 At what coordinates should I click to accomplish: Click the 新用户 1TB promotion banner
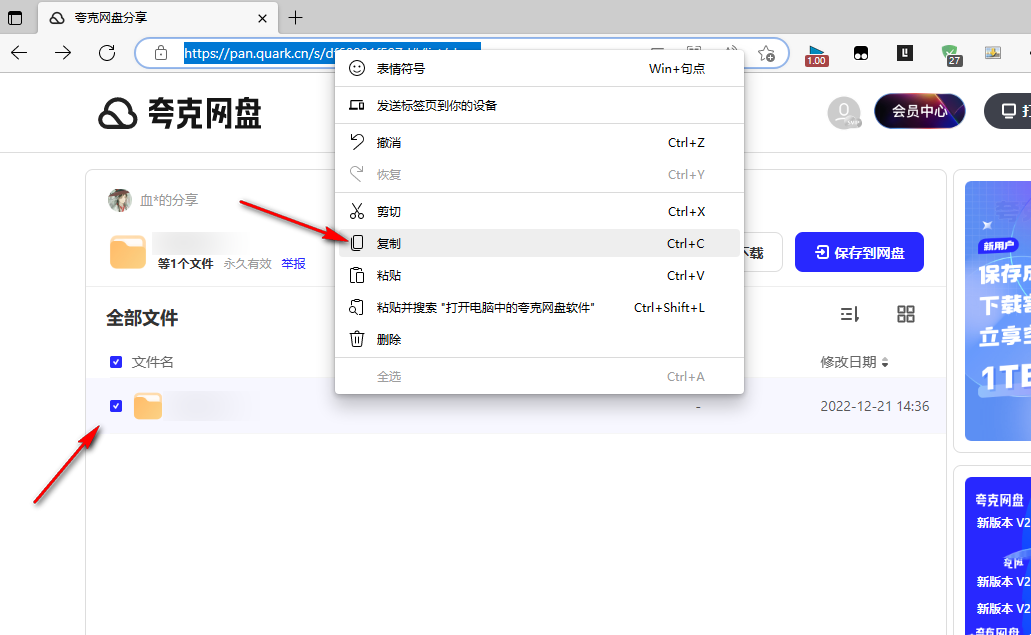997,311
